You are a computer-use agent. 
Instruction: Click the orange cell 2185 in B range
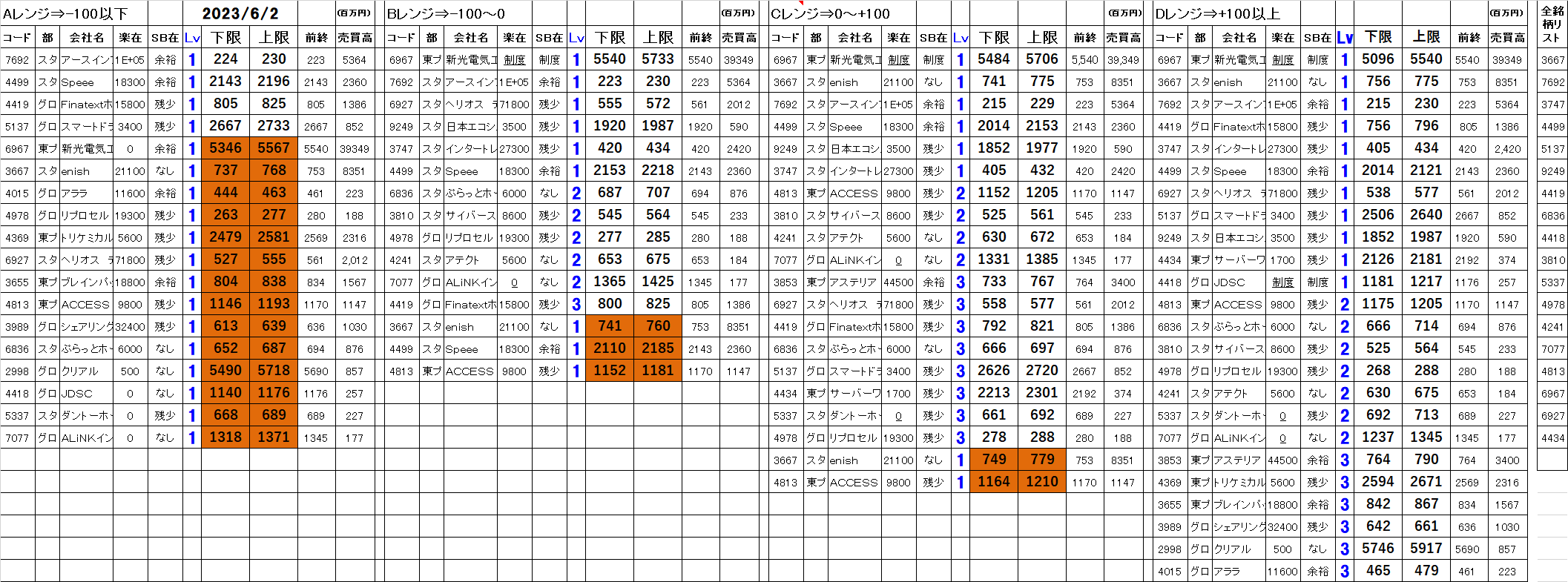coord(658,348)
